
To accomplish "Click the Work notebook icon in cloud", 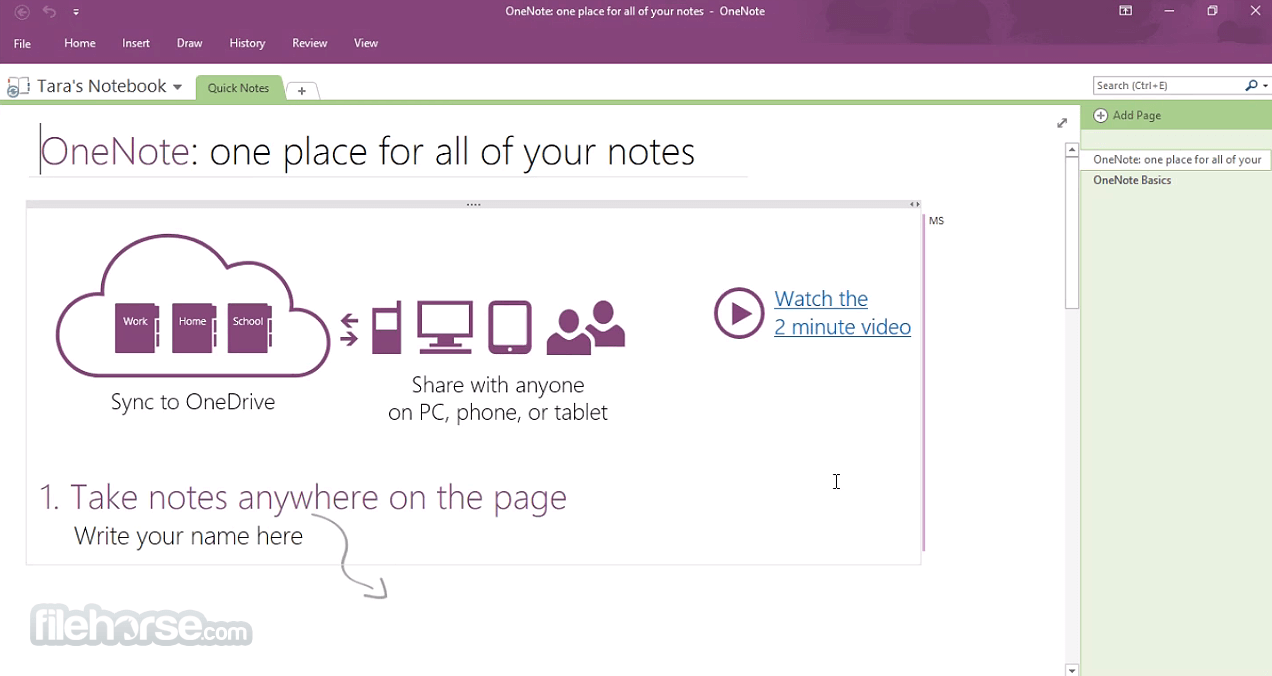I will coord(137,328).
